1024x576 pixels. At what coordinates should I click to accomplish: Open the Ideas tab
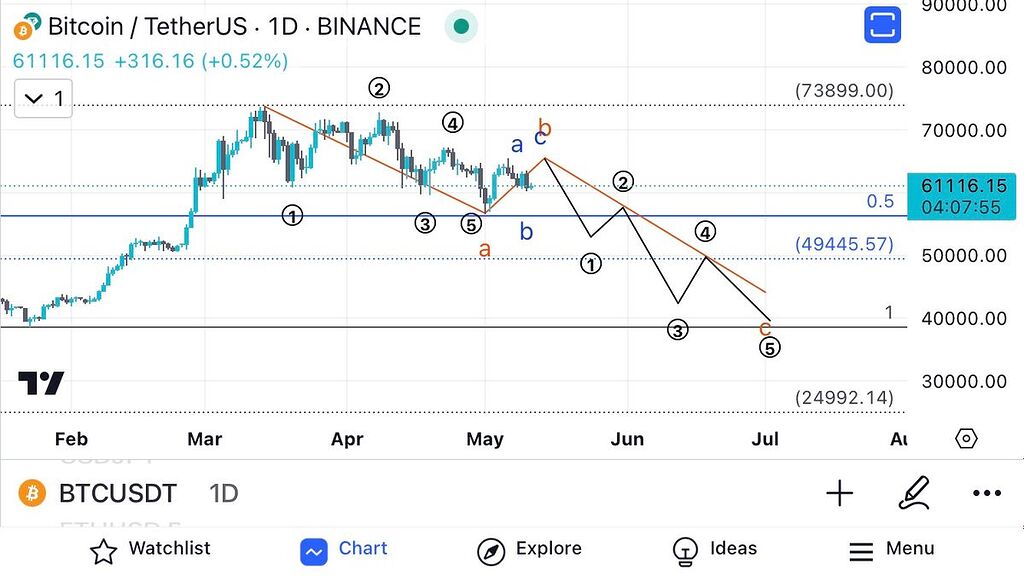(x=715, y=549)
